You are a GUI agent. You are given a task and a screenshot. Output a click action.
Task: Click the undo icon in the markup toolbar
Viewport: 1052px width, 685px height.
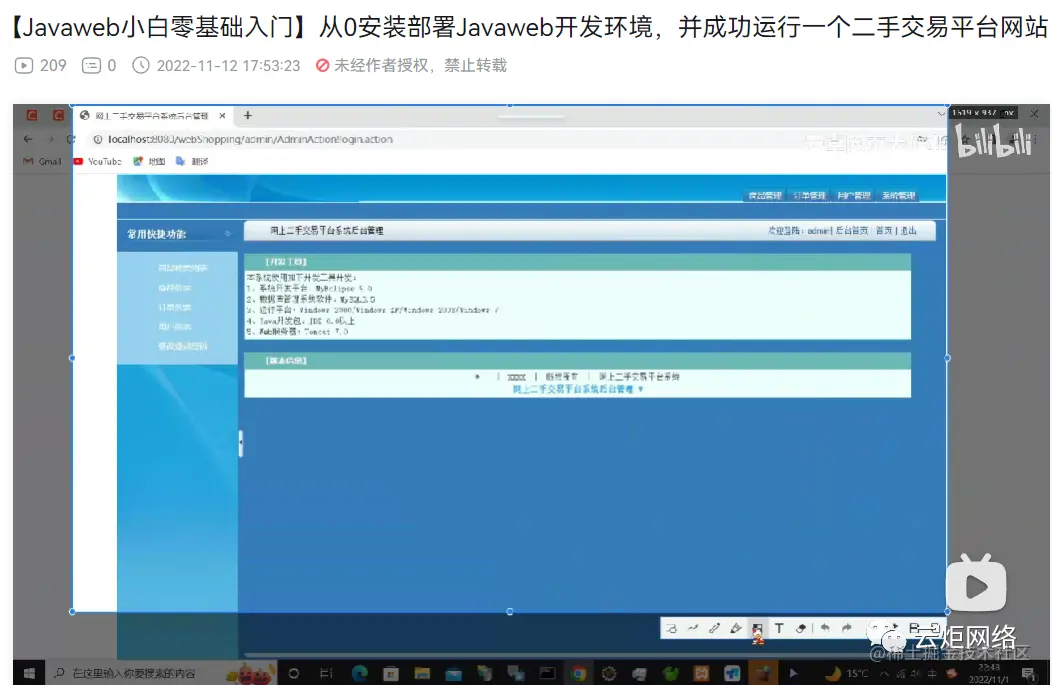click(824, 627)
